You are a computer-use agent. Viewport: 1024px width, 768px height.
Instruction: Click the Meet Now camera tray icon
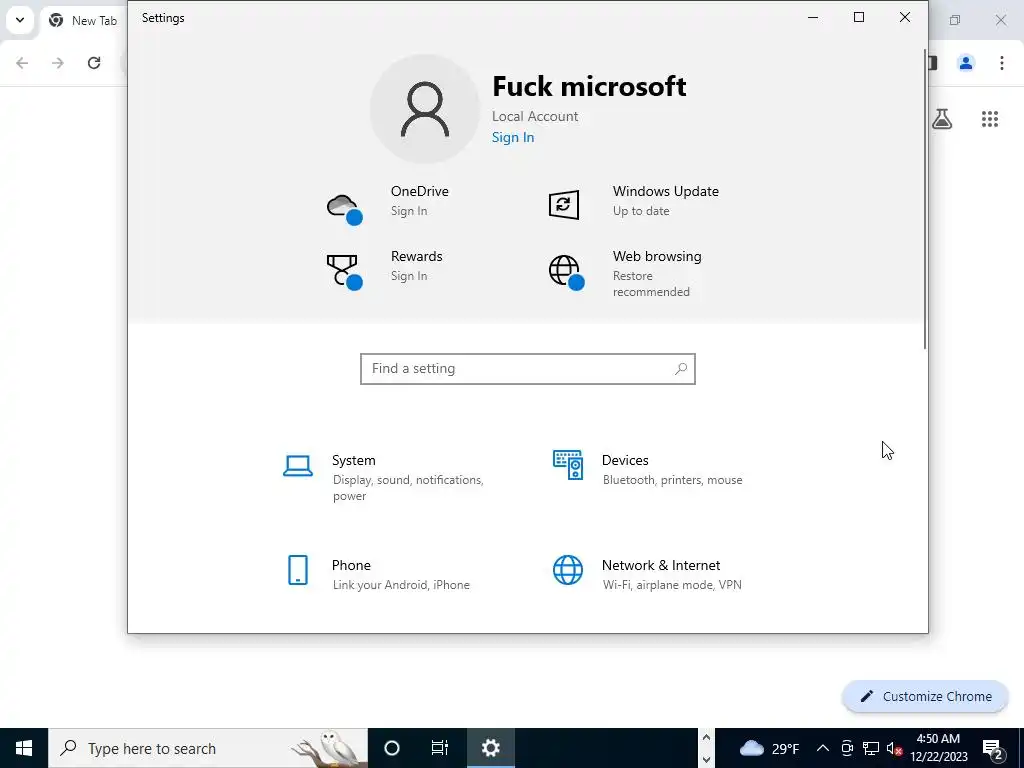click(x=847, y=748)
